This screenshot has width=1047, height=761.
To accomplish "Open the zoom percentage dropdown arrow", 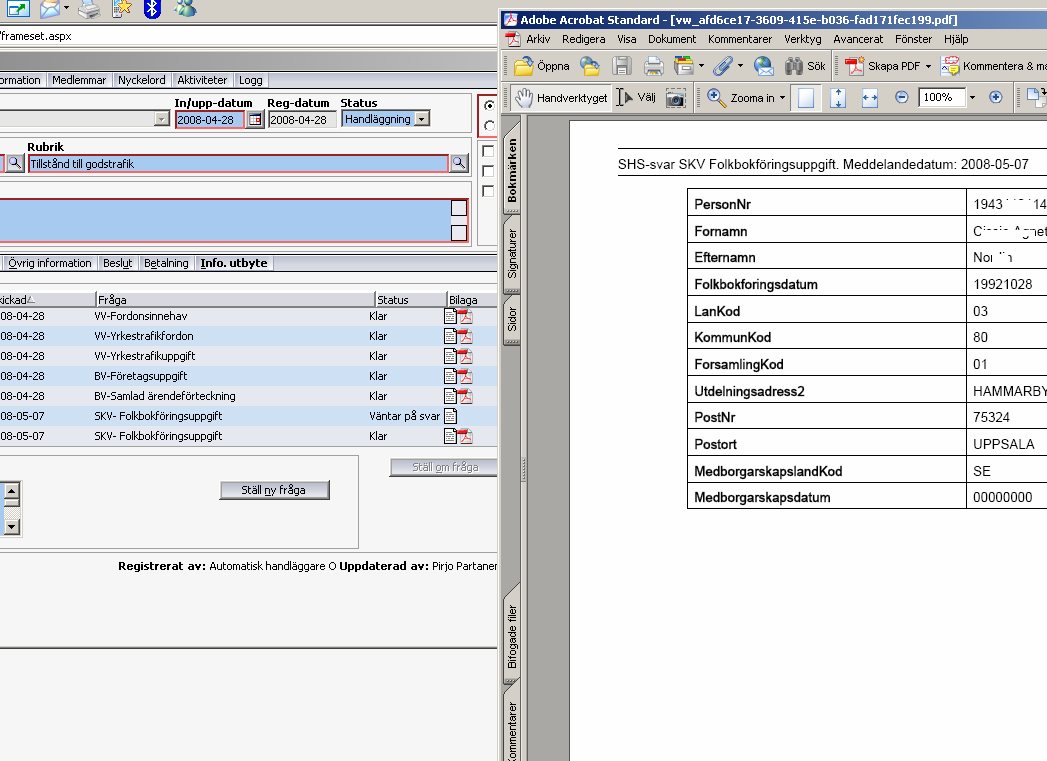I will [972, 98].
